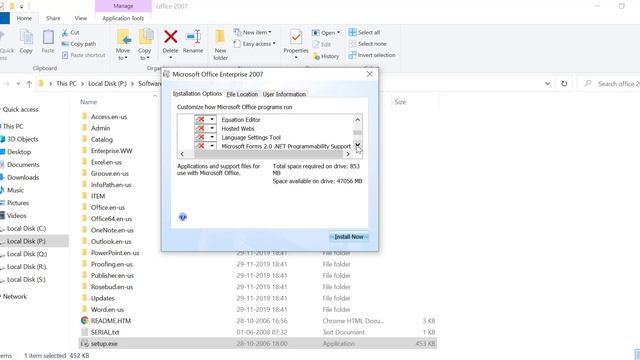Select the Enterprise.WW folder
Viewport: 640px width, 360px height.
pos(111,151)
